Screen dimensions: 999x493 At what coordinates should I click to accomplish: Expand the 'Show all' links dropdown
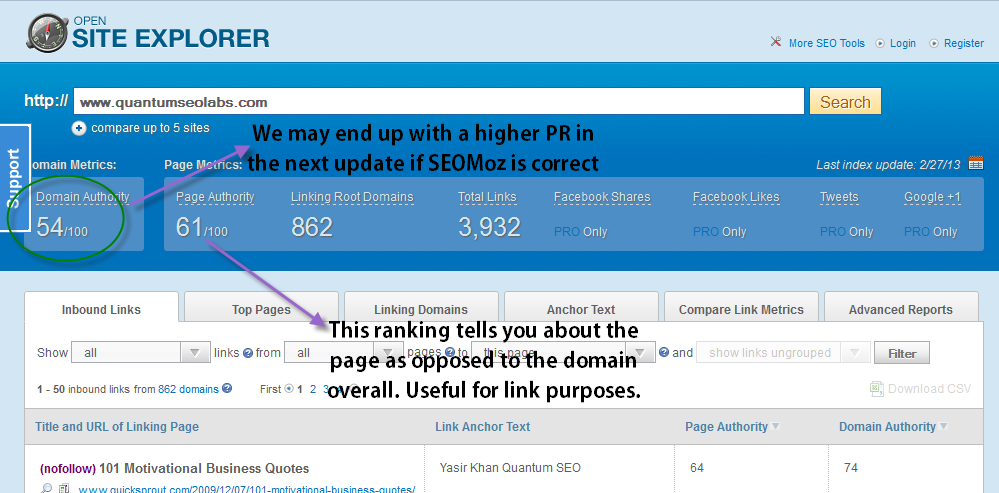tap(194, 353)
